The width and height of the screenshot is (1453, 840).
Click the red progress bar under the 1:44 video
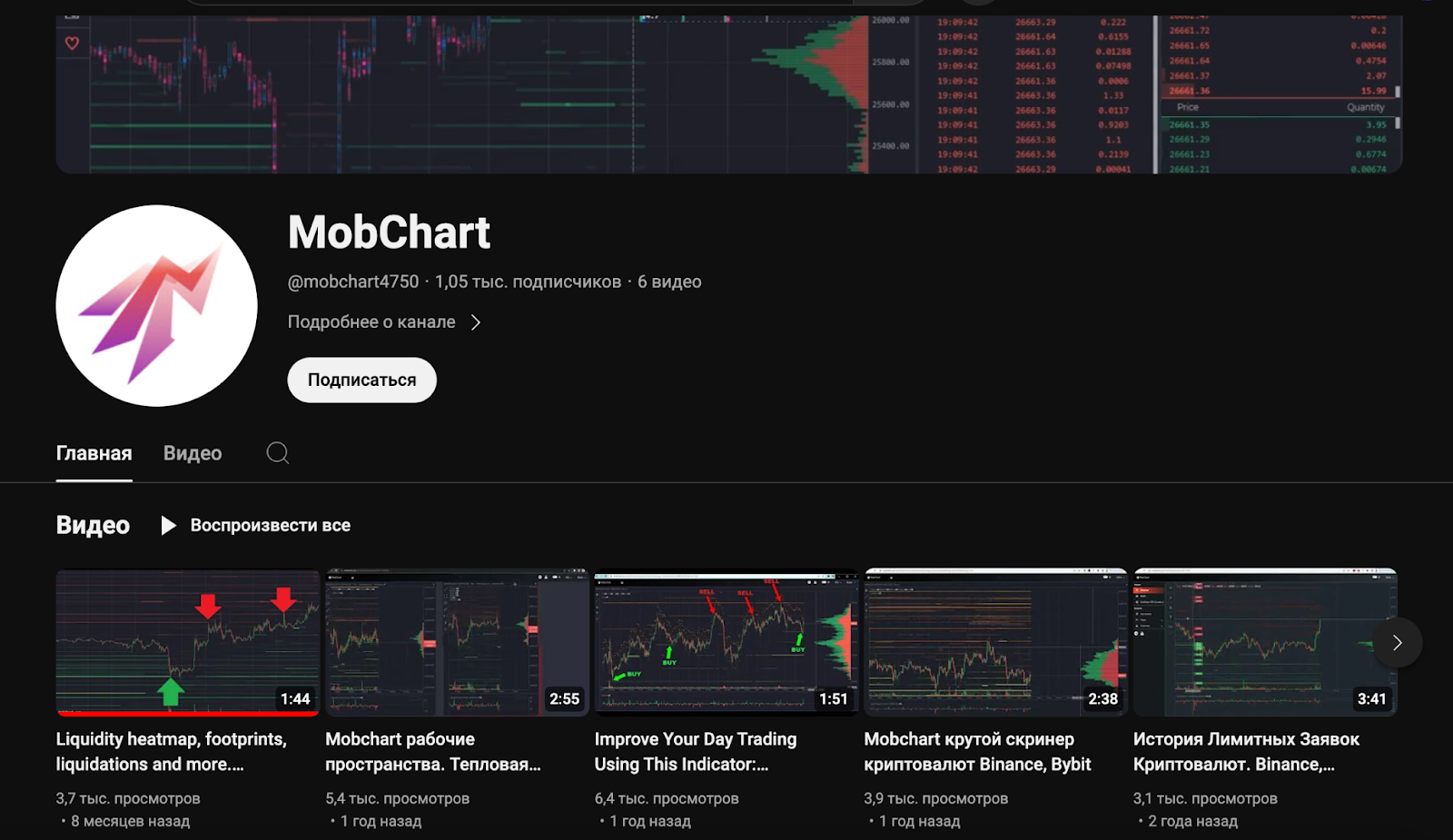(x=188, y=714)
